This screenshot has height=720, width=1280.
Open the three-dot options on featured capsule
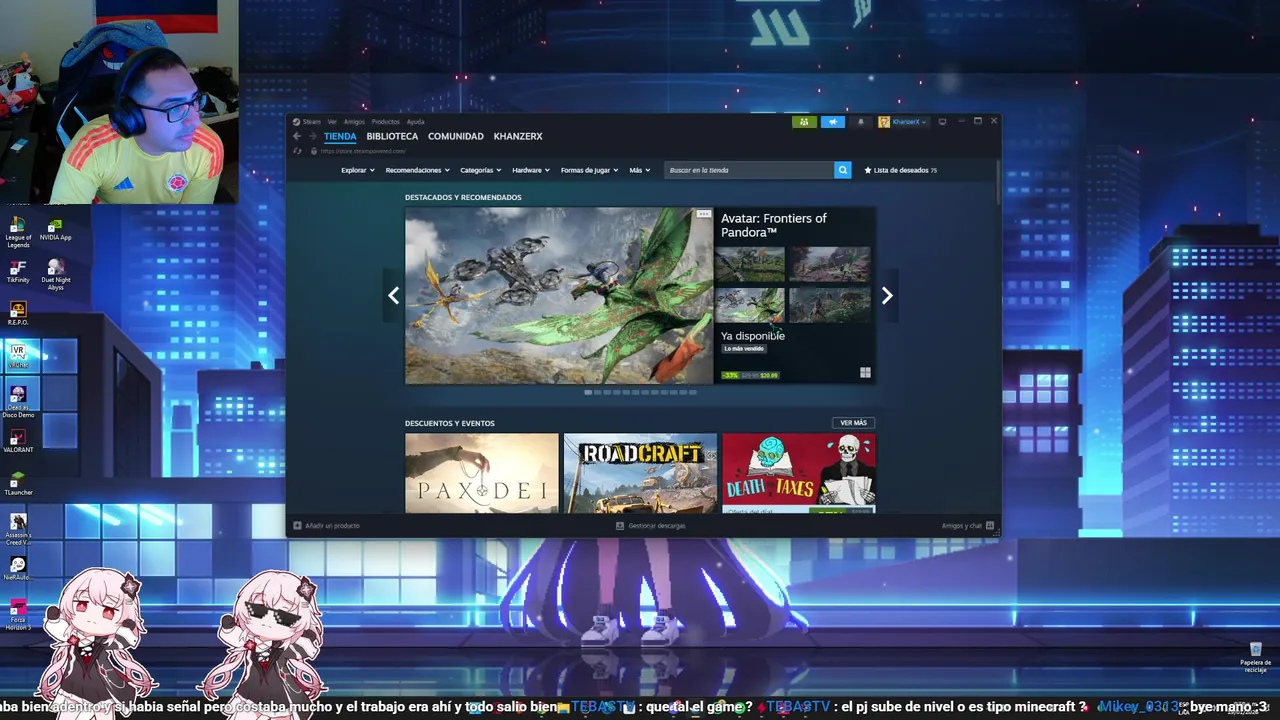coord(703,214)
